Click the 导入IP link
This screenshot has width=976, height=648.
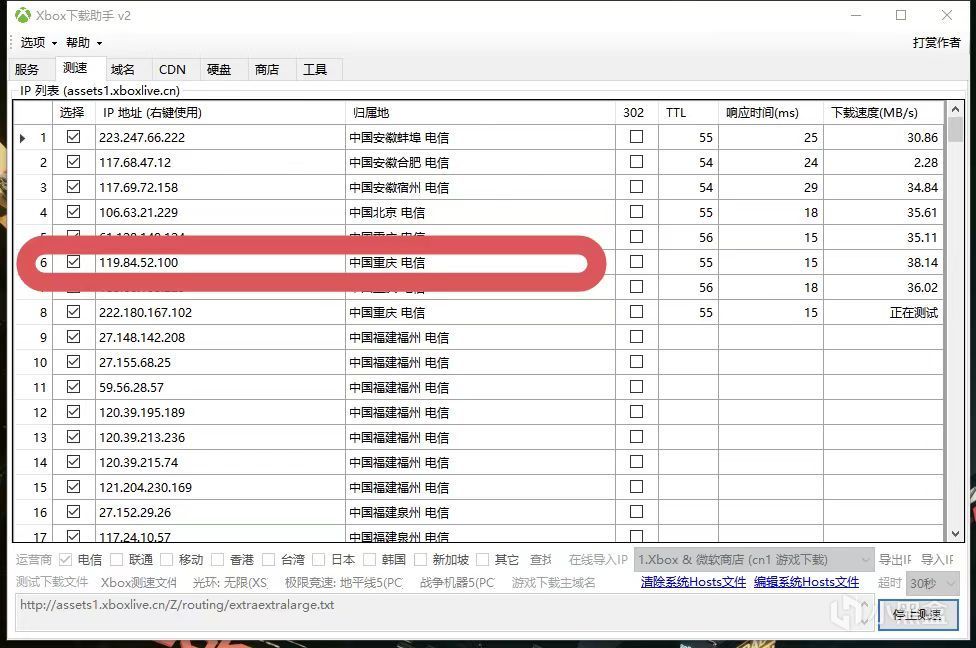(937, 560)
